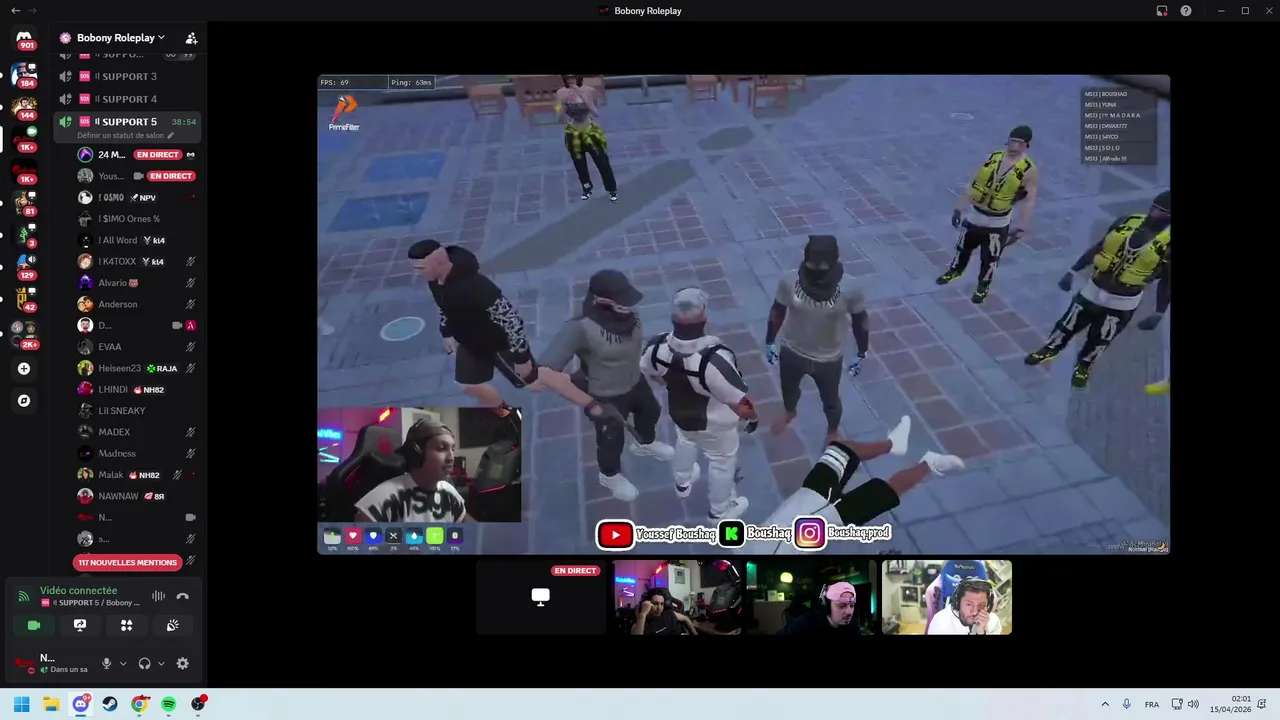Click the help question mark in title bar
The height and width of the screenshot is (720, 1280).
1186,10
